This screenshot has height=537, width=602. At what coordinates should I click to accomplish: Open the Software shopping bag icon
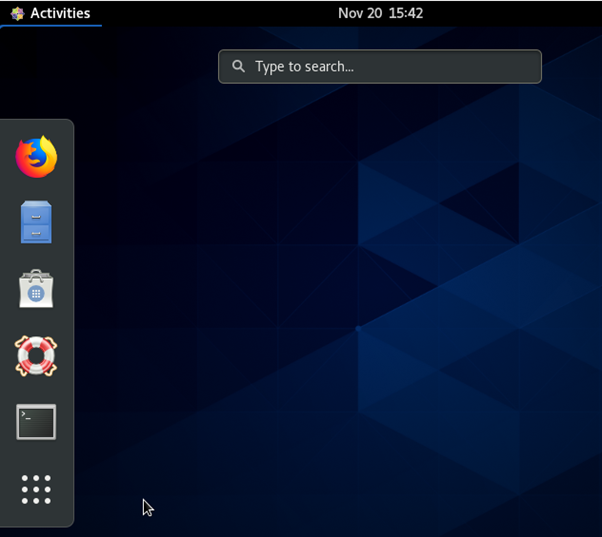coord(36,289)
